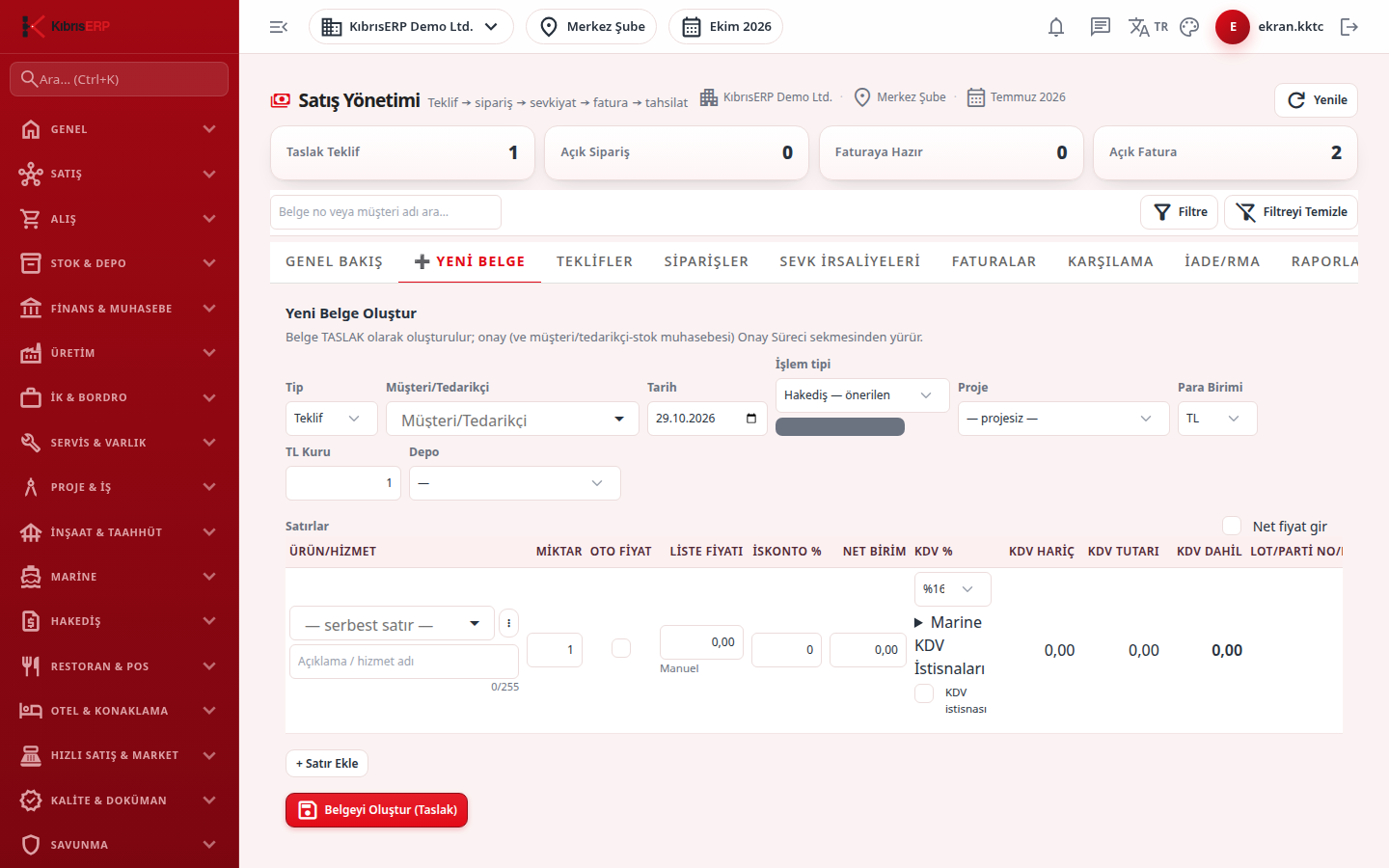1389x868 pixels.
Task: Switch to the Siparişler tab
Action: click(706, 261)
